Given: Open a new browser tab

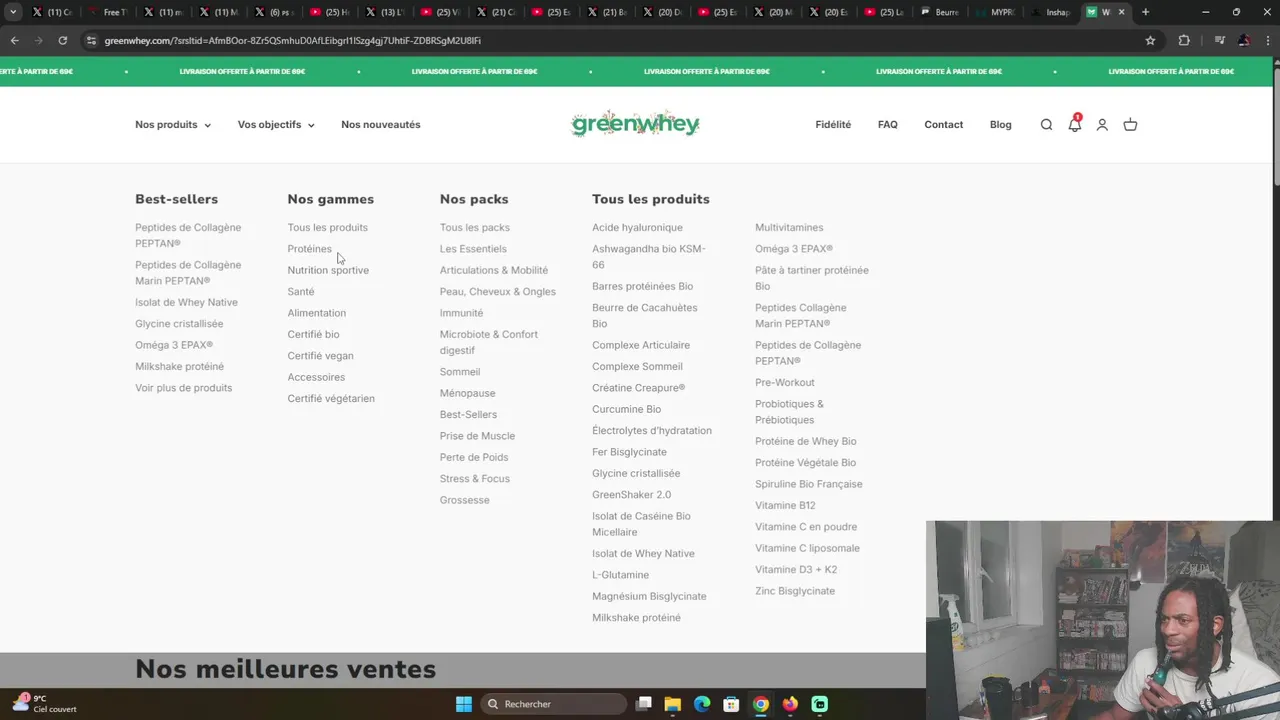Looking at the screenshot, I should [x=1145, y=12].
